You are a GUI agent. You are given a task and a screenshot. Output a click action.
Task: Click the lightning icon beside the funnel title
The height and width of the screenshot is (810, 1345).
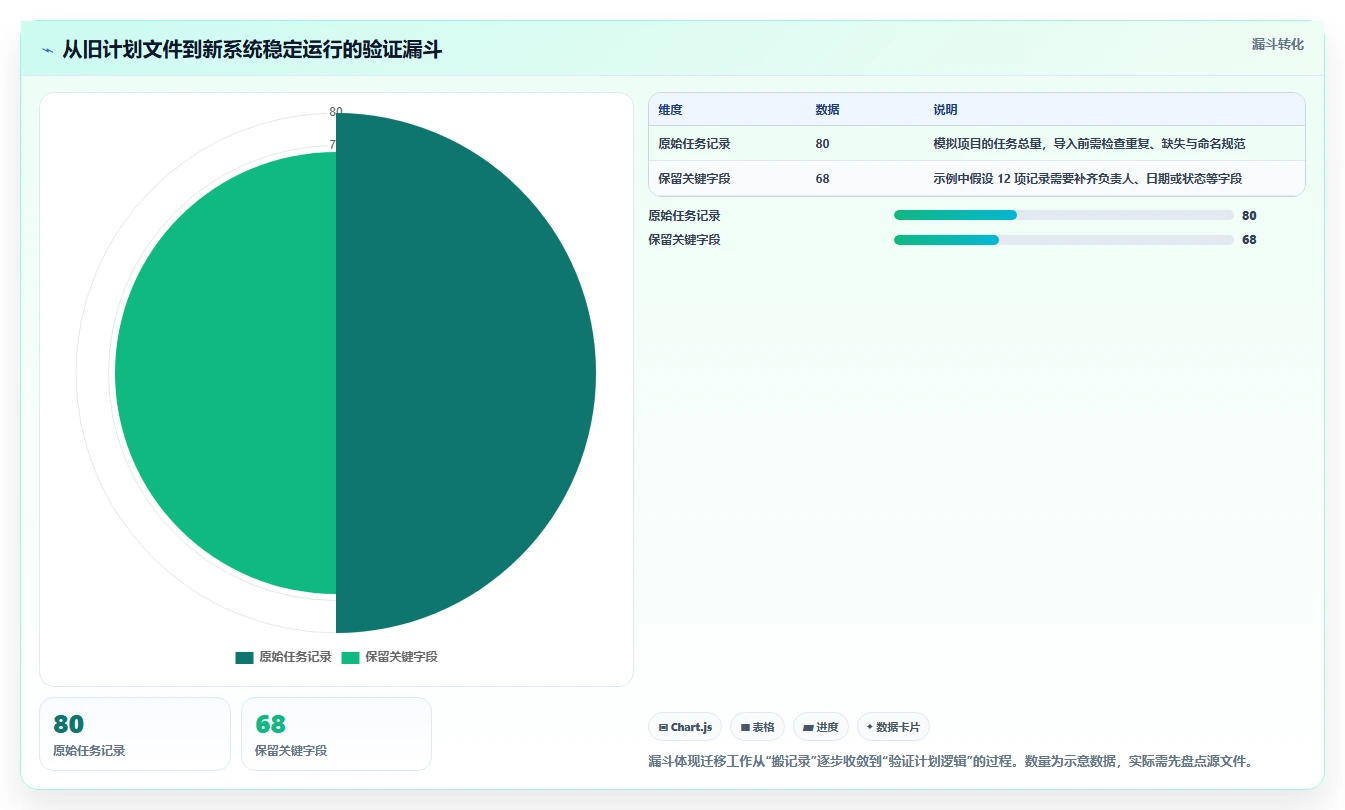coord(48,50)
